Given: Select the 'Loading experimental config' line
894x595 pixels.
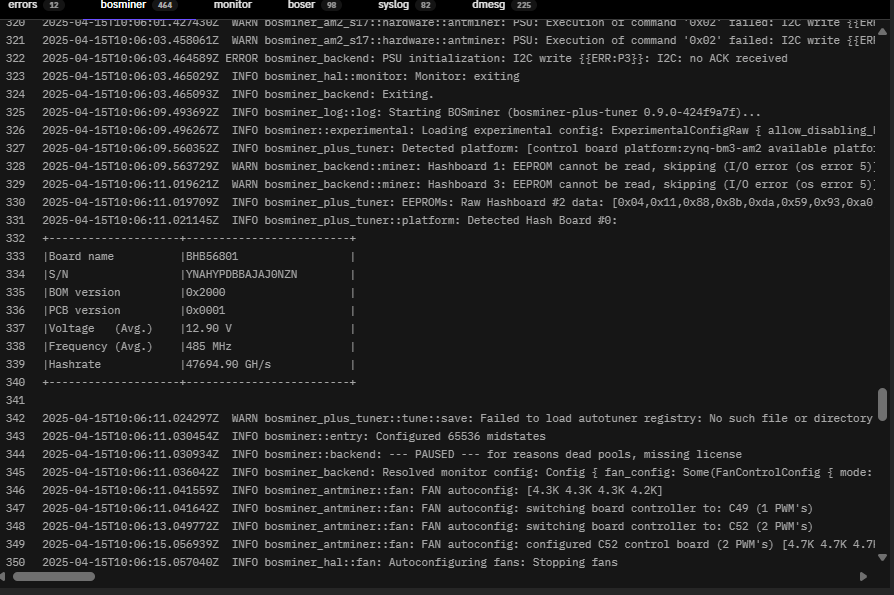Looking at the screenshot, I should [458, 131].
